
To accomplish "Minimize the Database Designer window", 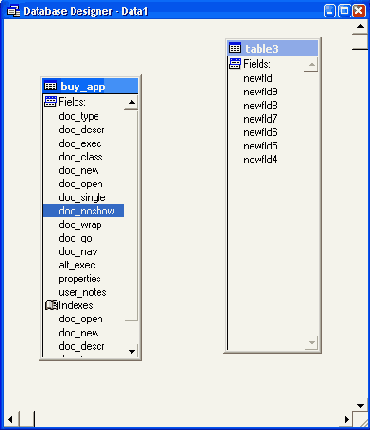I will (329, 11).
